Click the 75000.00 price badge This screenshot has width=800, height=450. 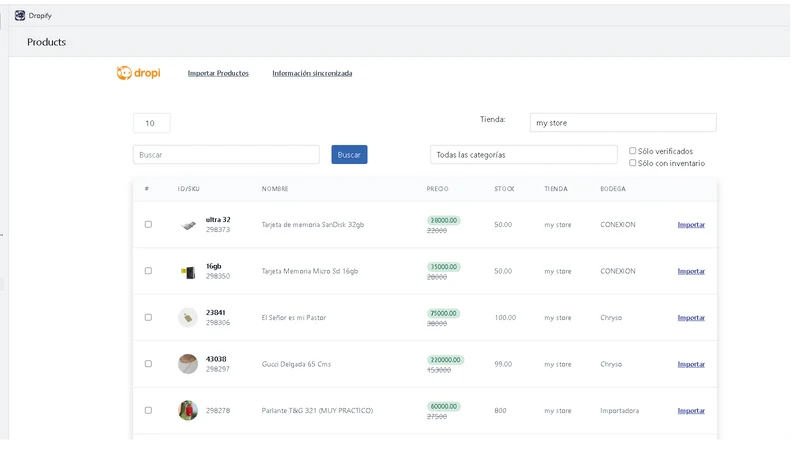(443, 313)
